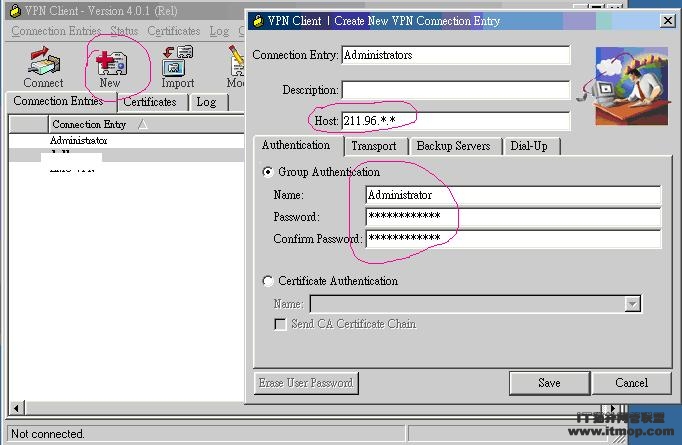Open the Status menu
682x445 pixels.
[124, 31]
